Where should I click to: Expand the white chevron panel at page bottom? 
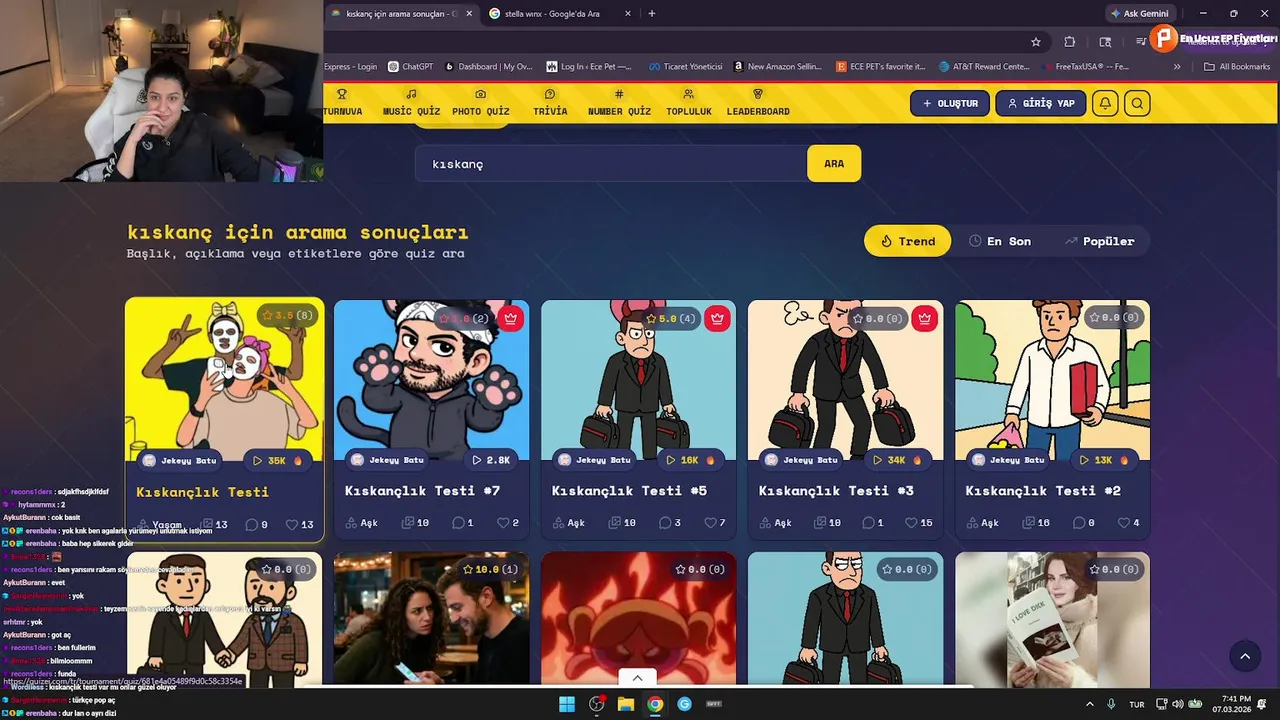(638, 678)
